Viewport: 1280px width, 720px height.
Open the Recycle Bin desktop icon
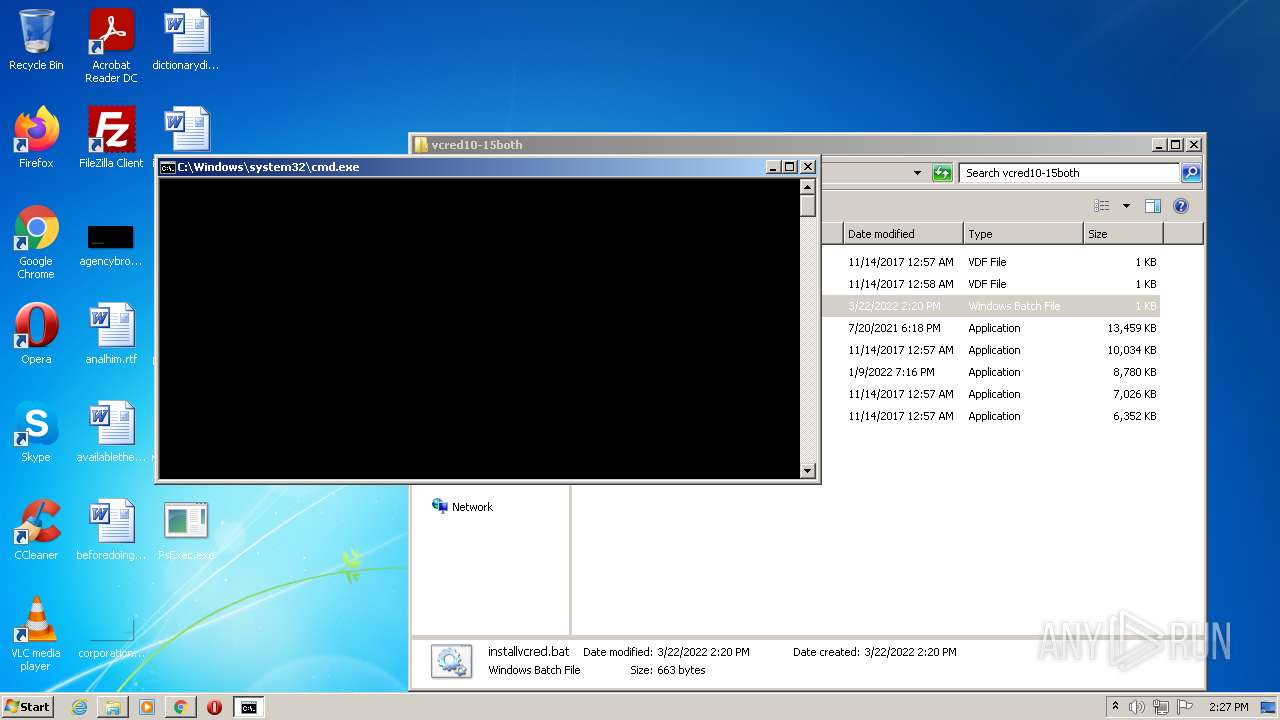pyautogui.click(x=36, y=40)
